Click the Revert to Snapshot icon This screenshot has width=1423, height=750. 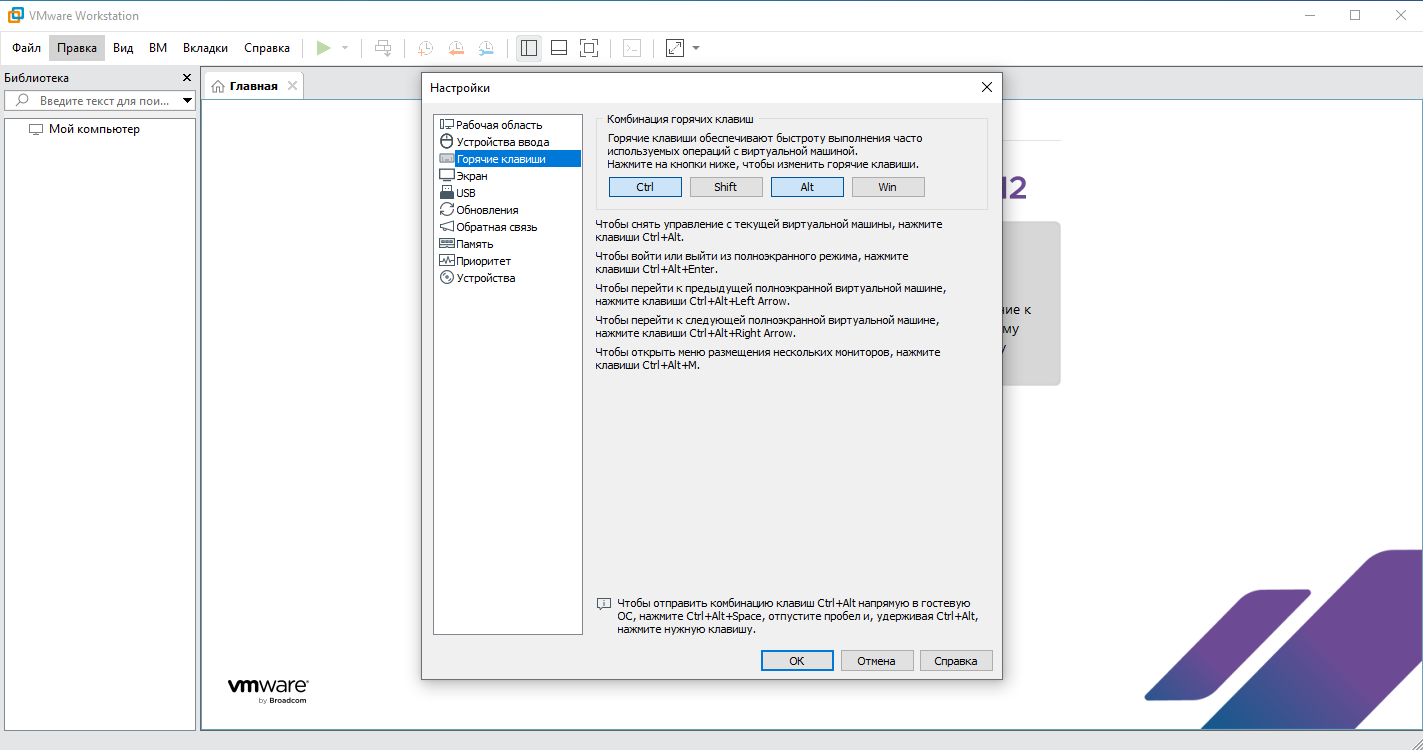(455, 48)
